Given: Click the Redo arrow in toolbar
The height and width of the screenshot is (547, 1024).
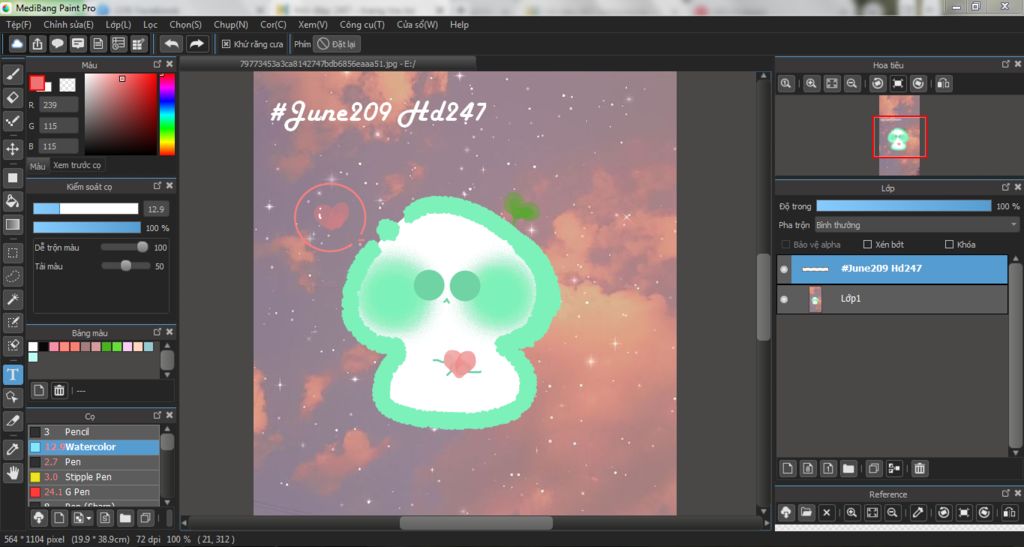Looking at the screenshot, I should click(196, 44).
